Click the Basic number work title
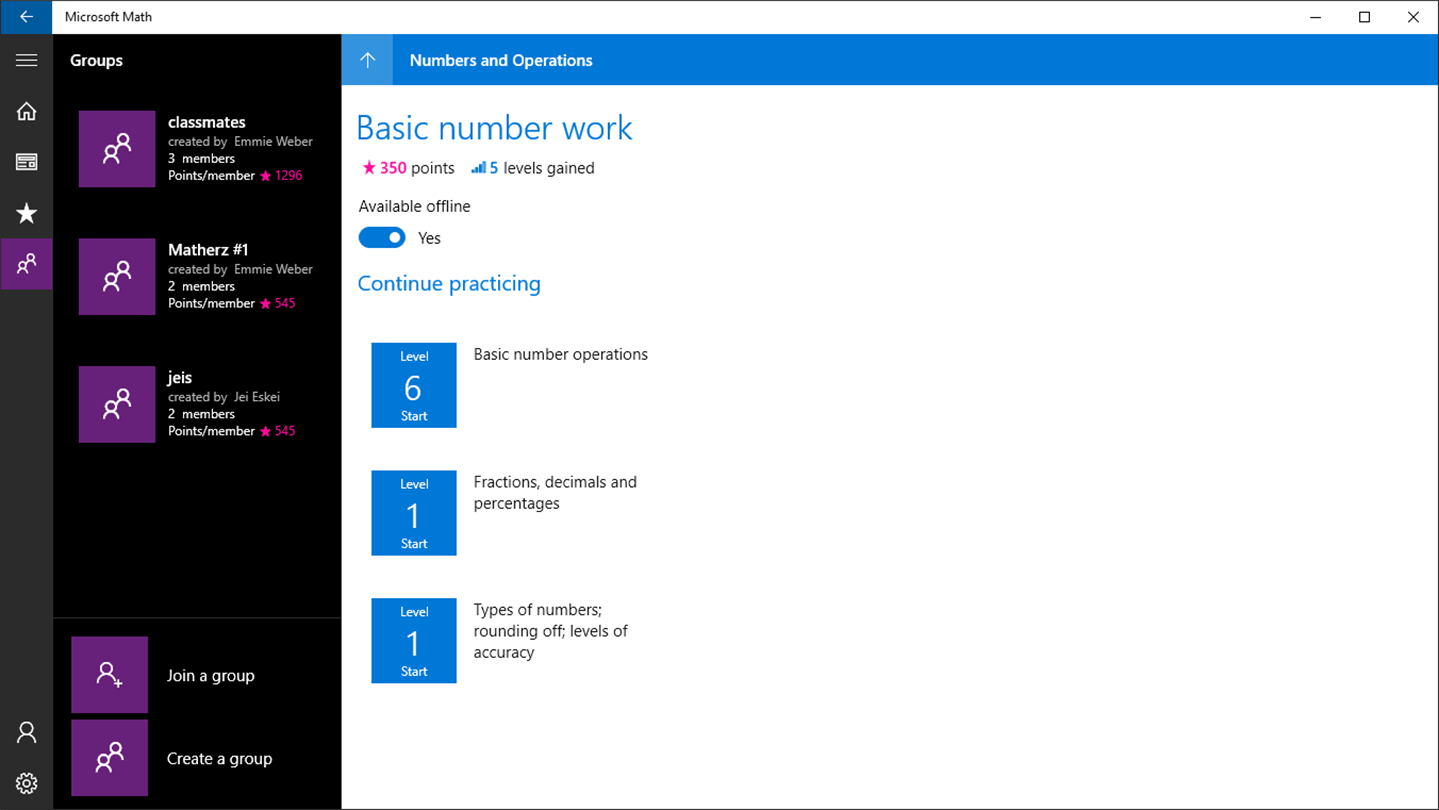 [494, 128]
